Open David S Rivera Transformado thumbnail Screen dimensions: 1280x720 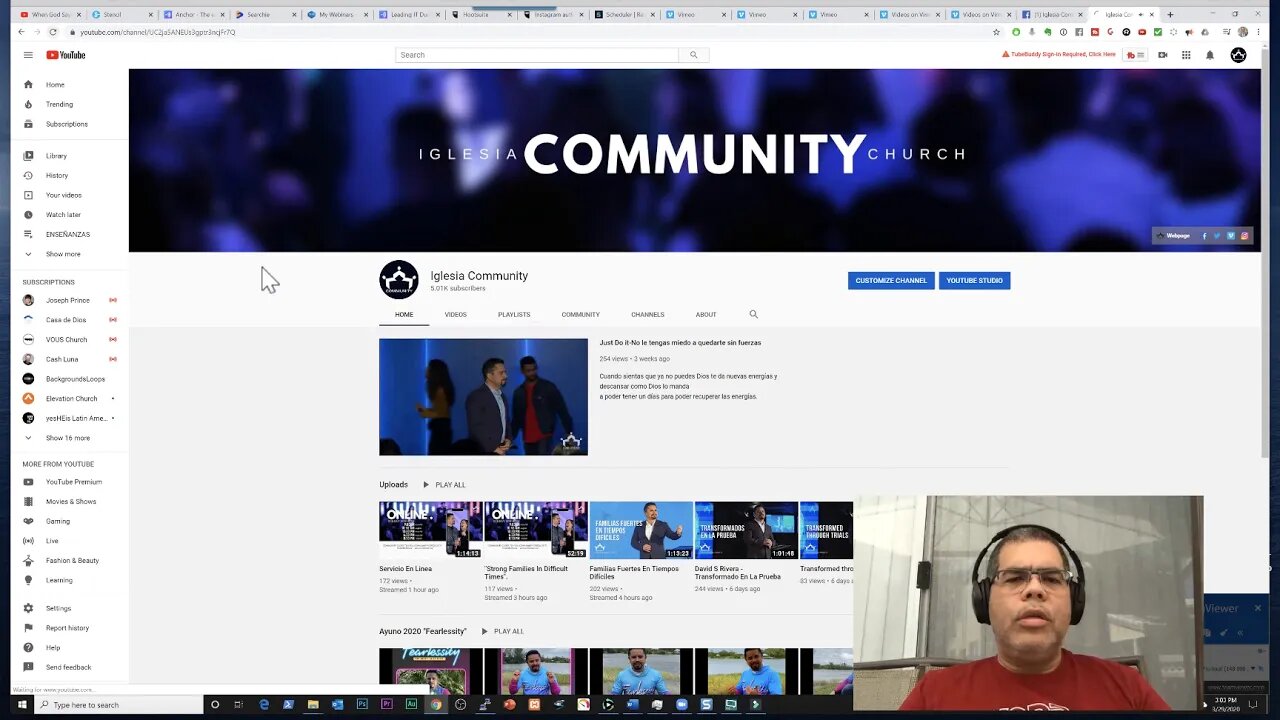click(746, 530)
